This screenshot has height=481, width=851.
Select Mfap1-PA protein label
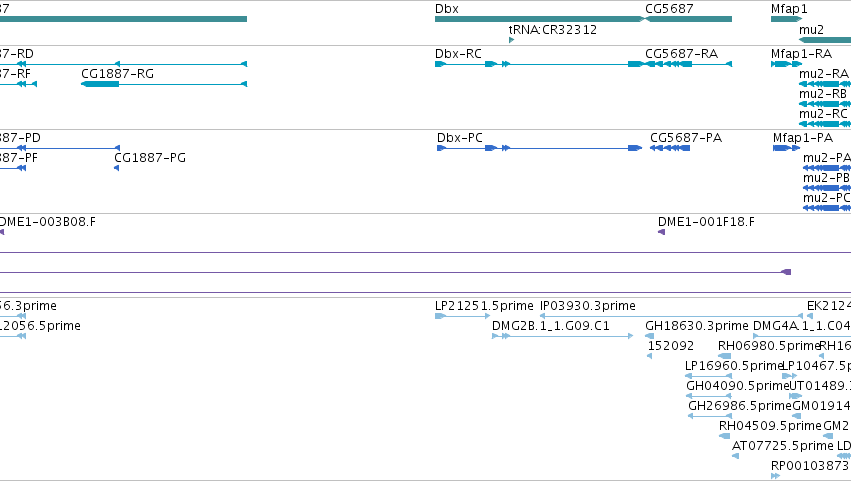point(803,138)
